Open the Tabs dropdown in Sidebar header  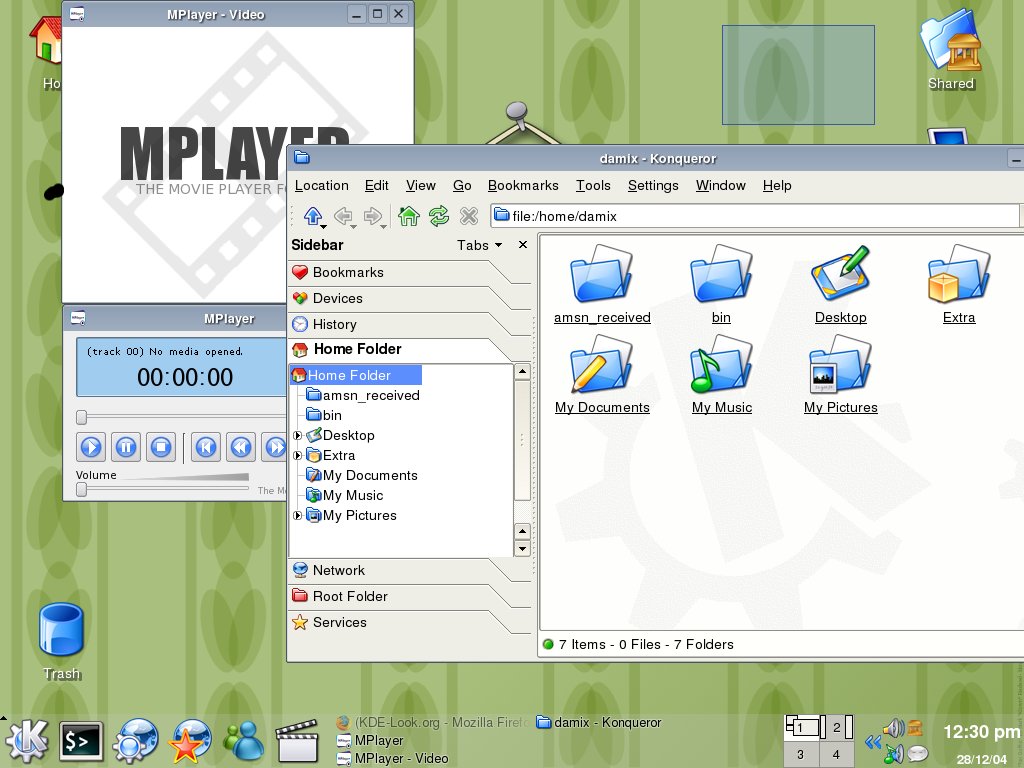[479, 245]
